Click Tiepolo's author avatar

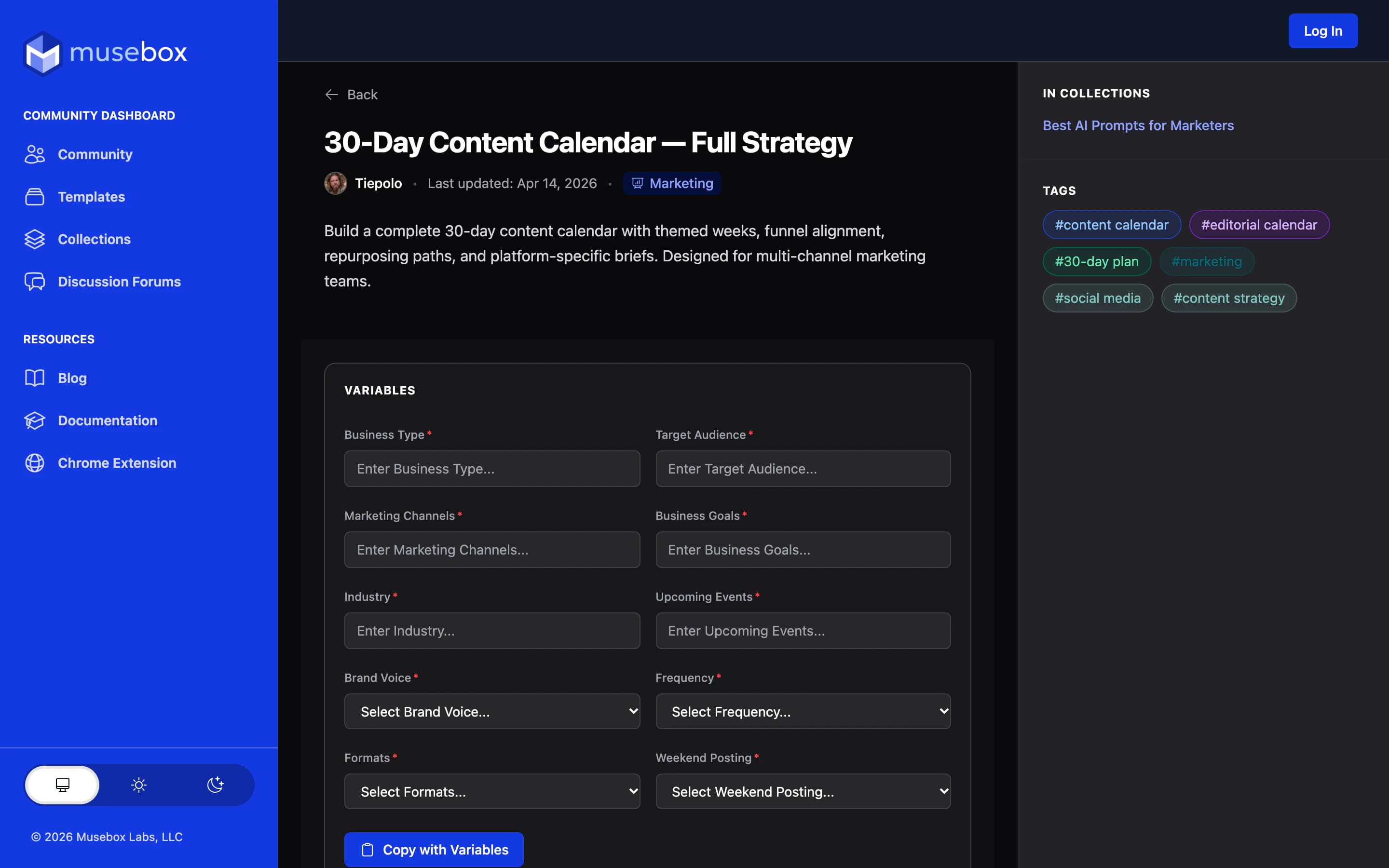(x=336, y=184)
